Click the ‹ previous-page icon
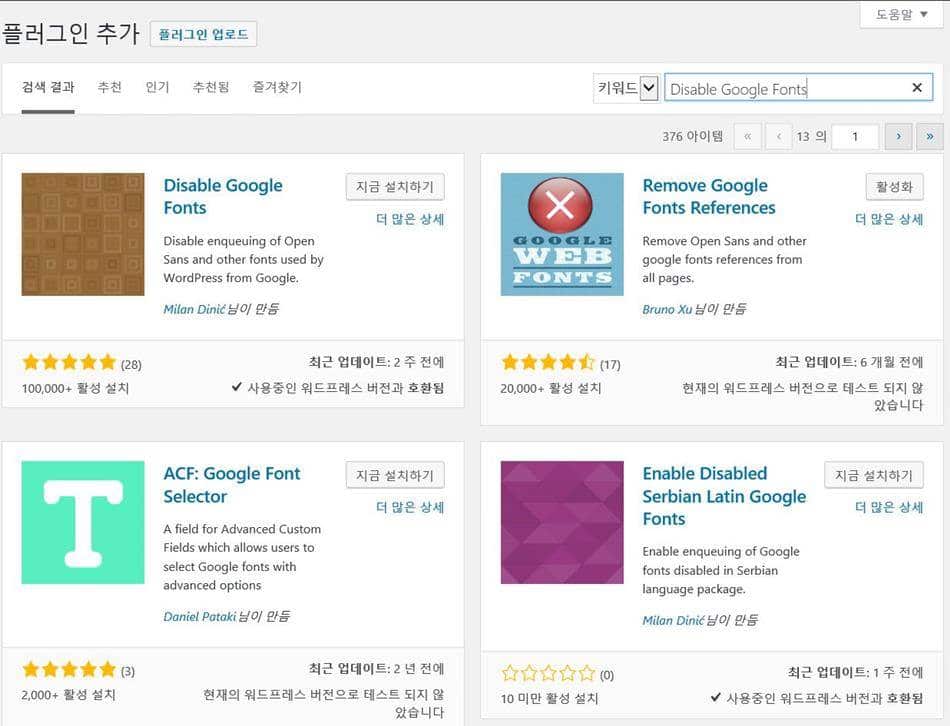The width and height of the screenshot is (950, 726). (777, 136)
